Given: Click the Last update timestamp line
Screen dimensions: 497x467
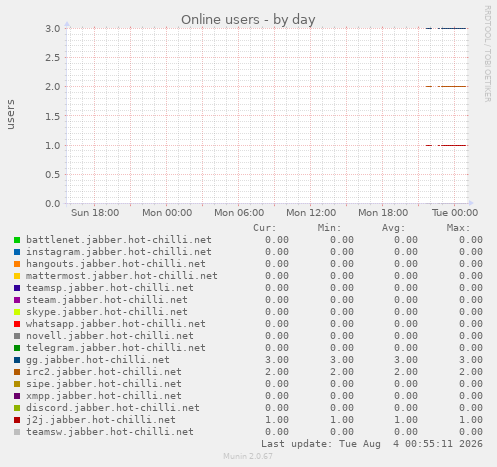Looking at the screenshot, I should coord(372,444).
